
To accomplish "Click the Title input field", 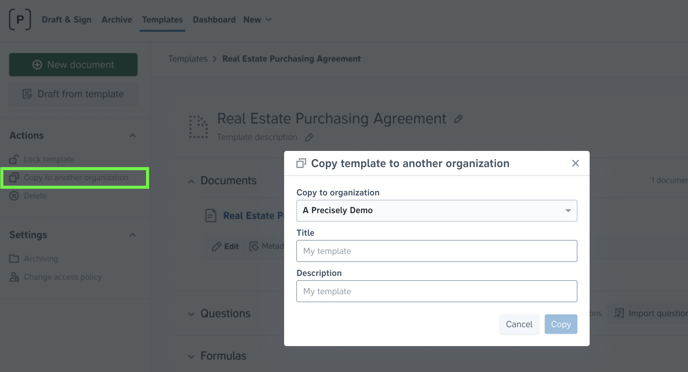I will click(437, 251).
